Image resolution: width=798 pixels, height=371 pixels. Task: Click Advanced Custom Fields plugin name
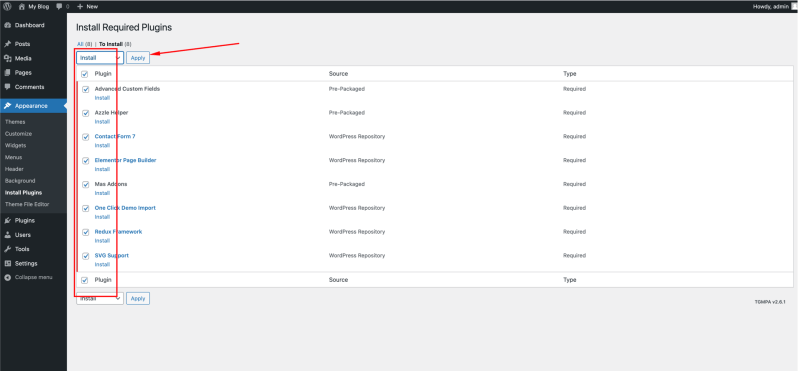coord(127,89)
